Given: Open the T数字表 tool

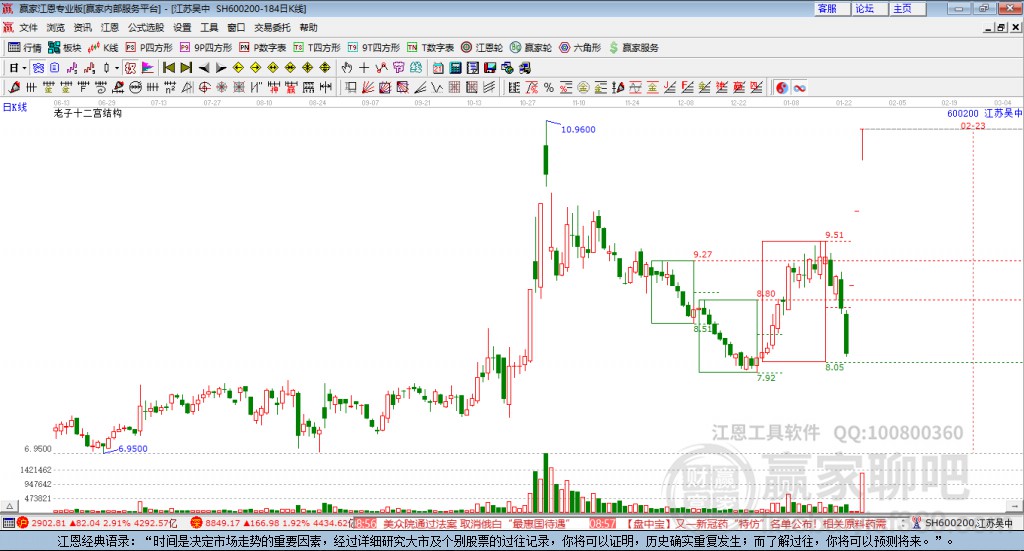Looking at the screenshot, I should click(430, 48).
